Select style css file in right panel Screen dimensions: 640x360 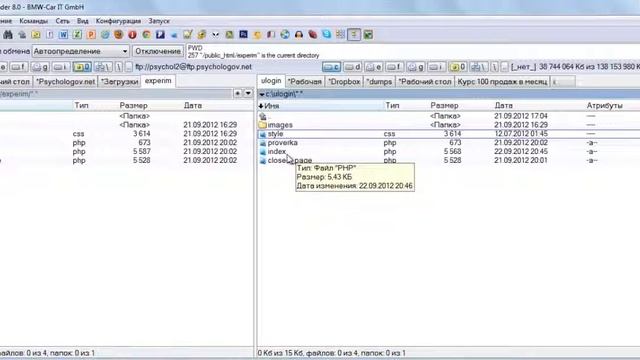pos(275,134)
